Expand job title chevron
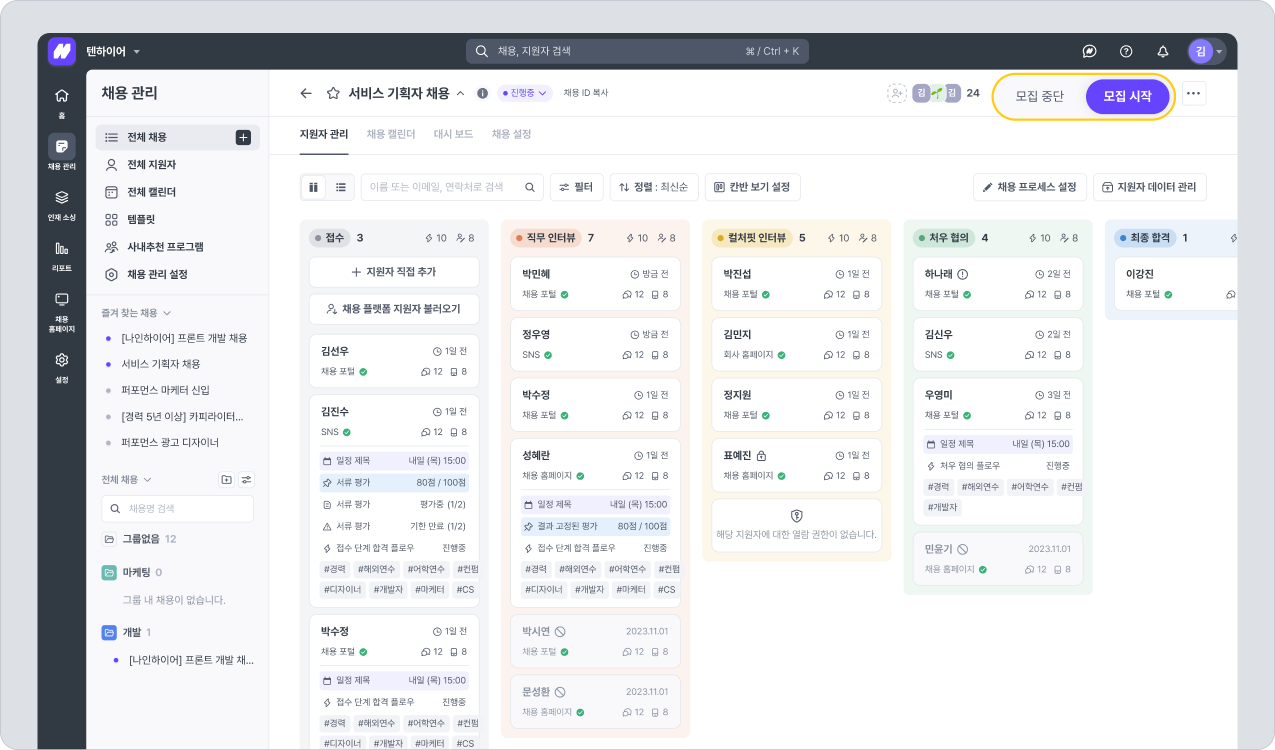Viewport: 1275px width, 750px height. (x=460, y=93)
